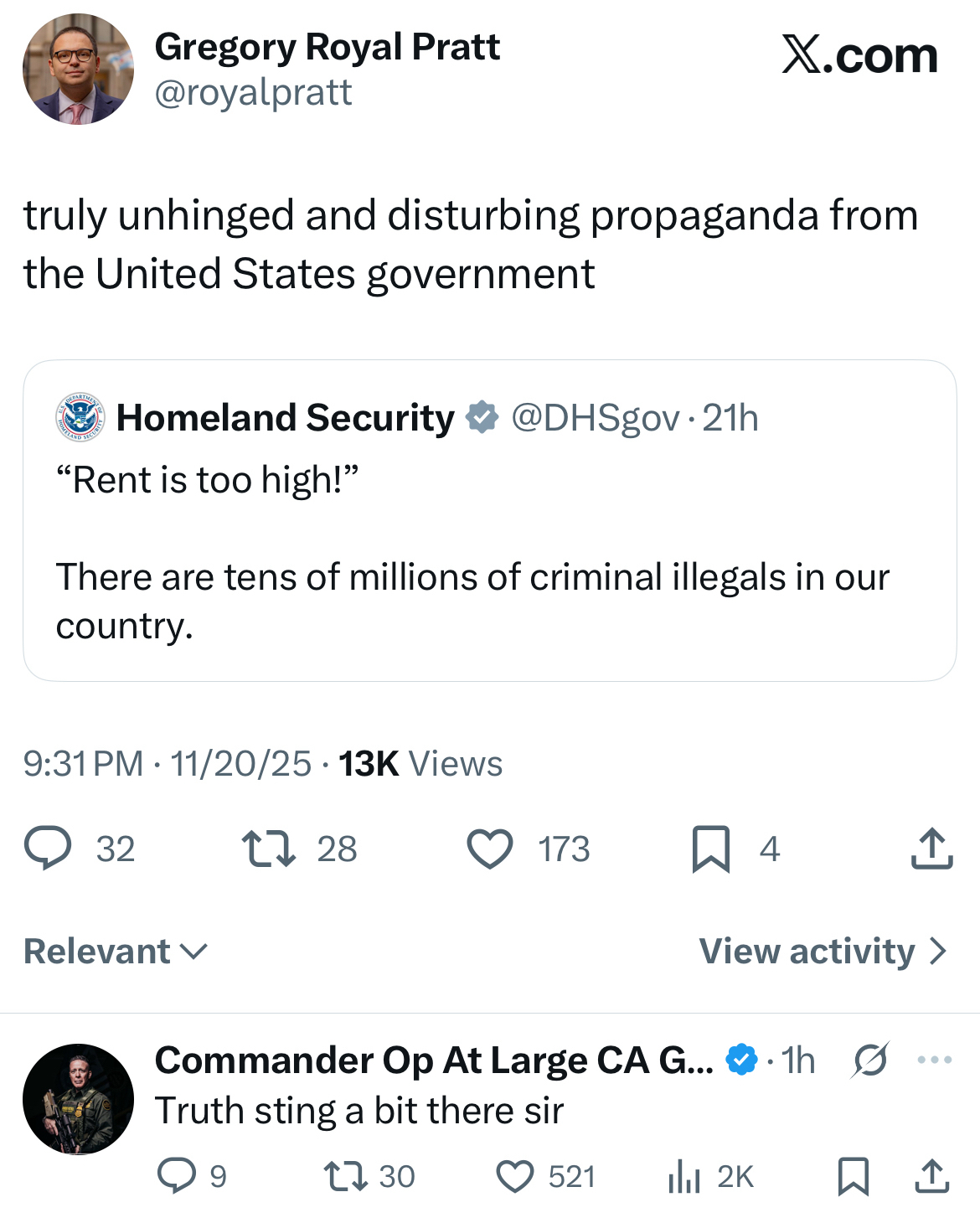Like the main post with 173 likes
Screen dimensions: 980x1223
tap(490, 849)
